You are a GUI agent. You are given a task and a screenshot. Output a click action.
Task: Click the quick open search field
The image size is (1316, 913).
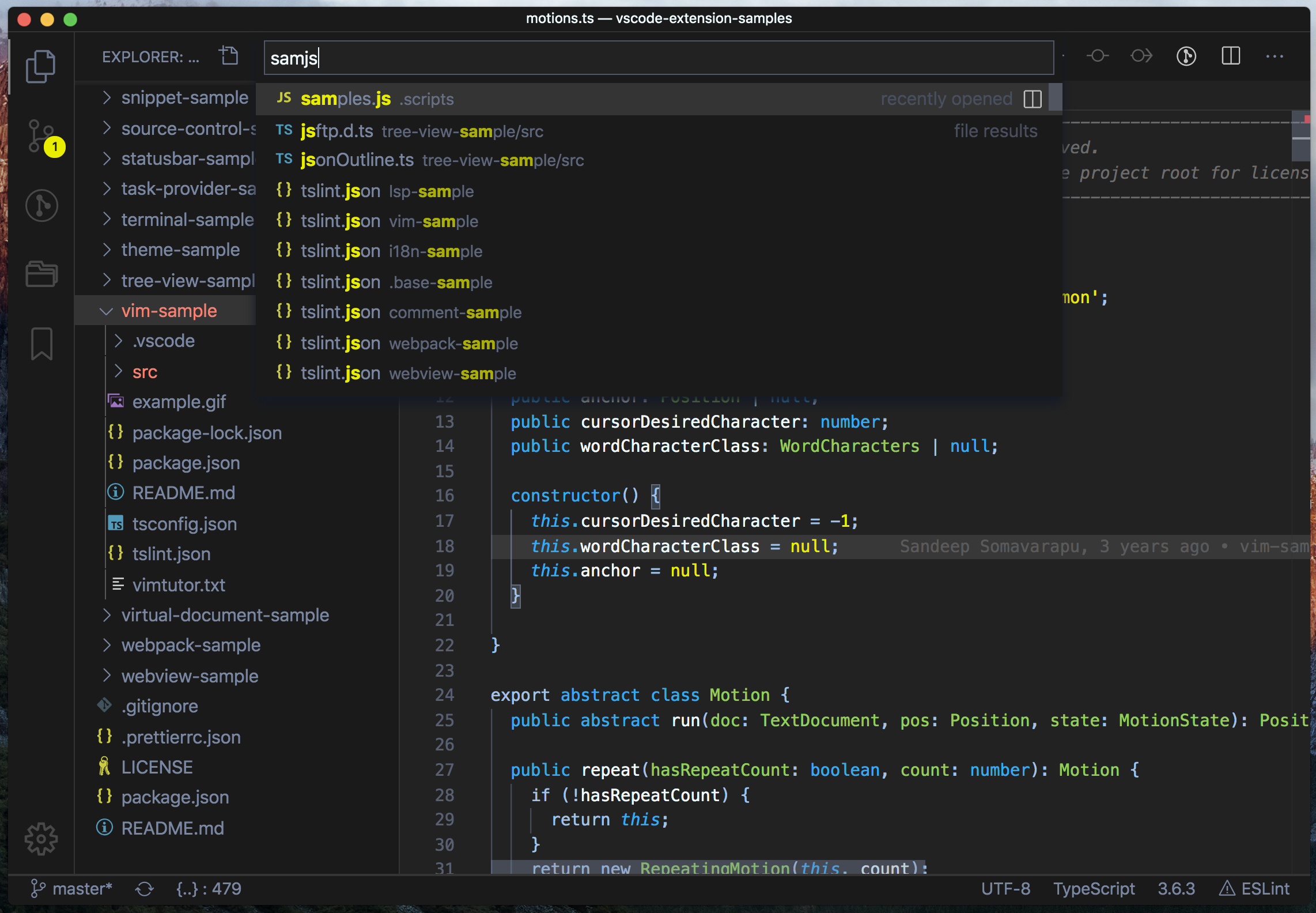coord(659,58)
